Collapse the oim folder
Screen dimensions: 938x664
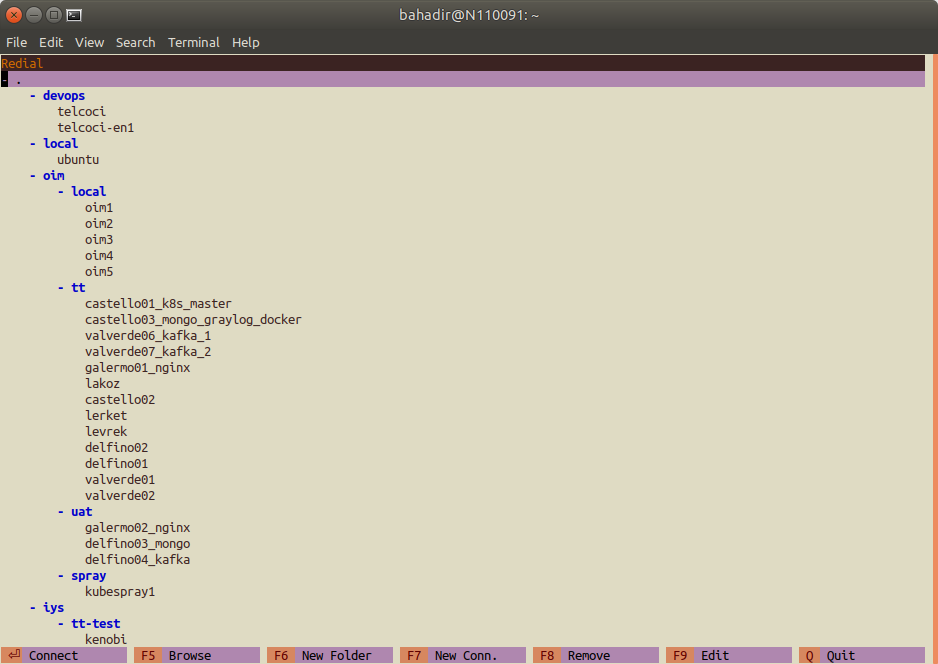point(32,175)
